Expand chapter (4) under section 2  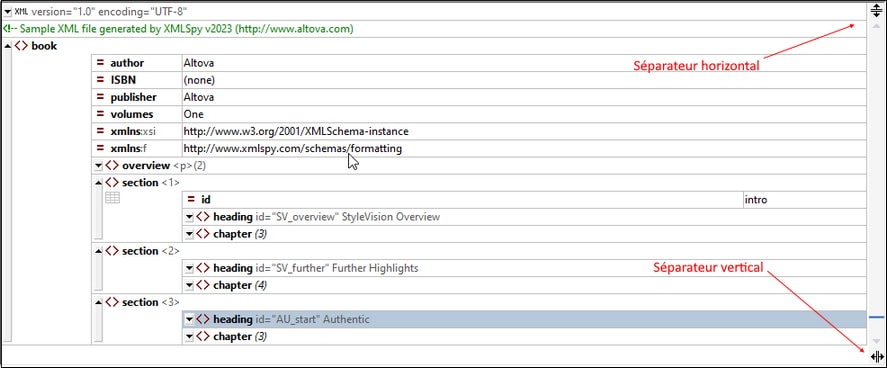point(190,285)
